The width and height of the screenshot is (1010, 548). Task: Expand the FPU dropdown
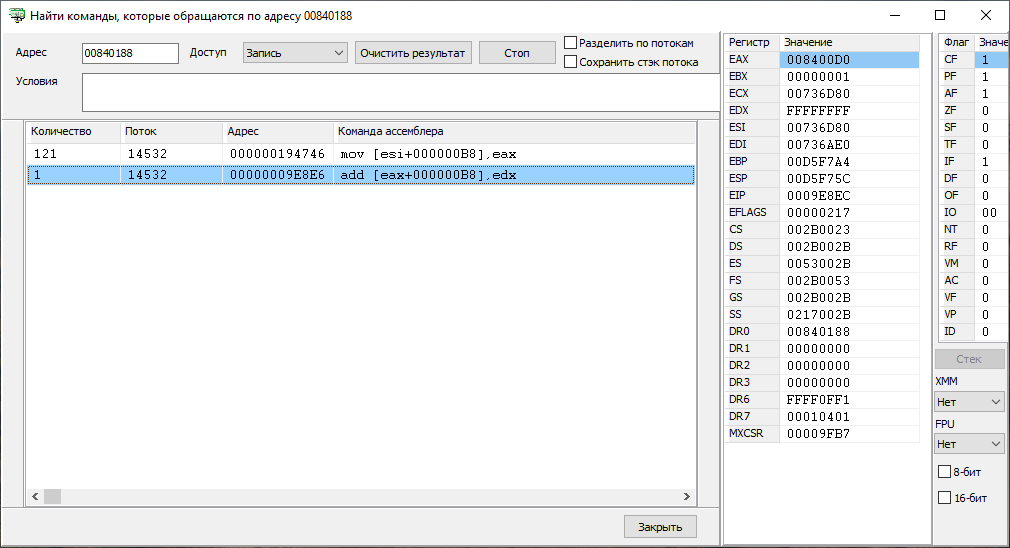(969, 444)
